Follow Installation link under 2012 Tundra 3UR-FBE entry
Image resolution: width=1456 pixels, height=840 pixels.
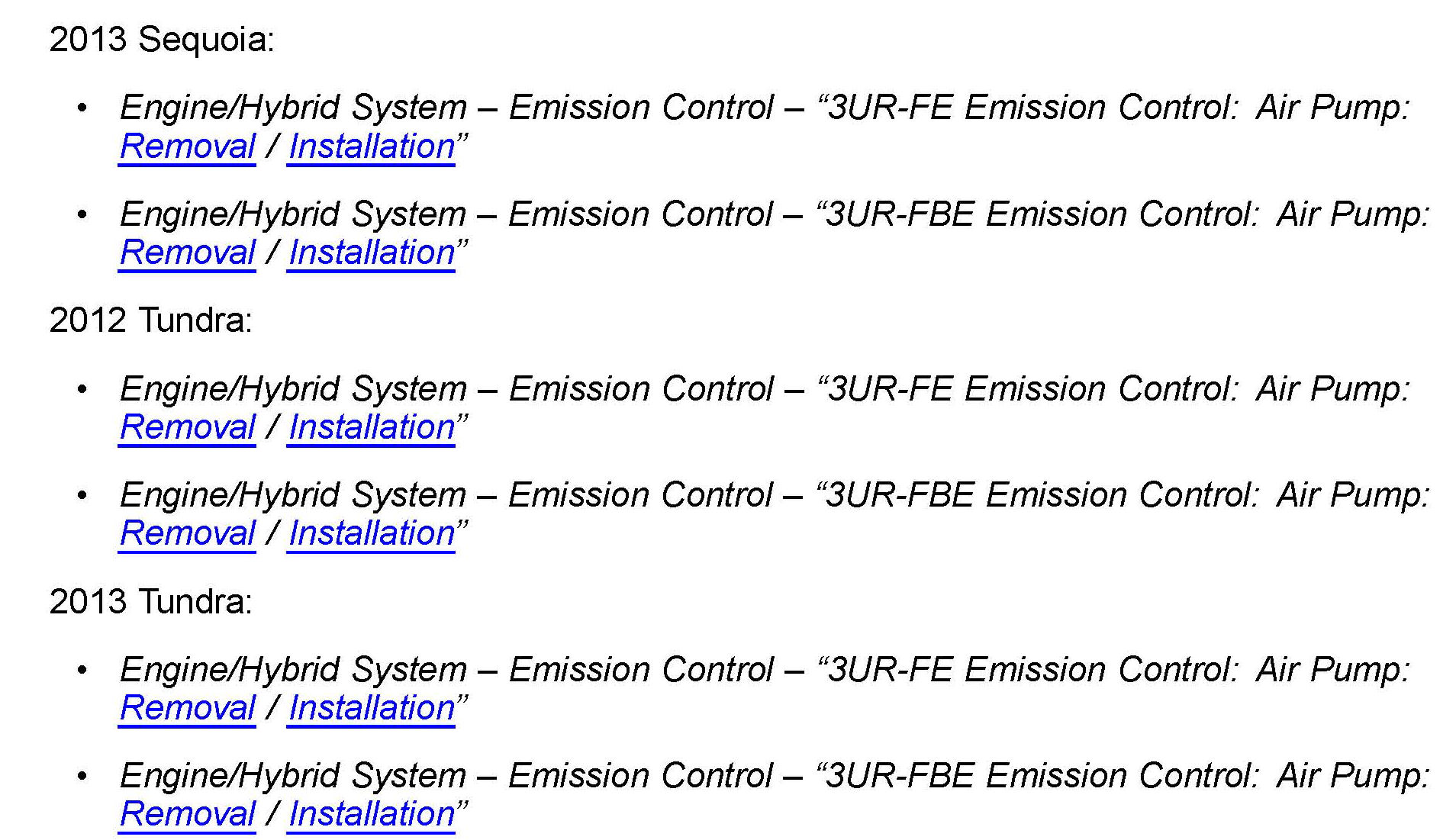click(x=372, y=533)
